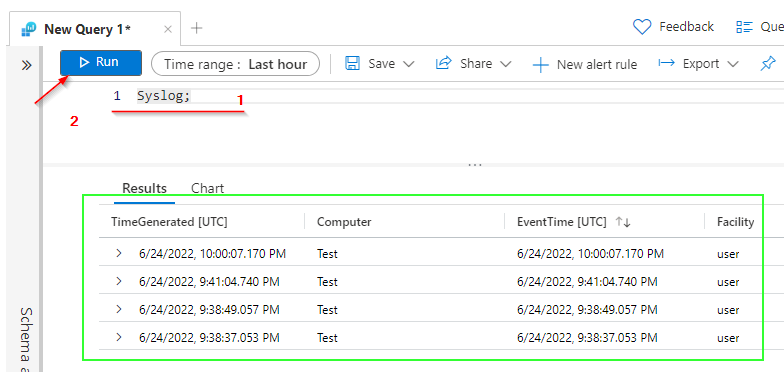Open the Feedback heart link
Screen dimensions: 784x372
(673, 26)
